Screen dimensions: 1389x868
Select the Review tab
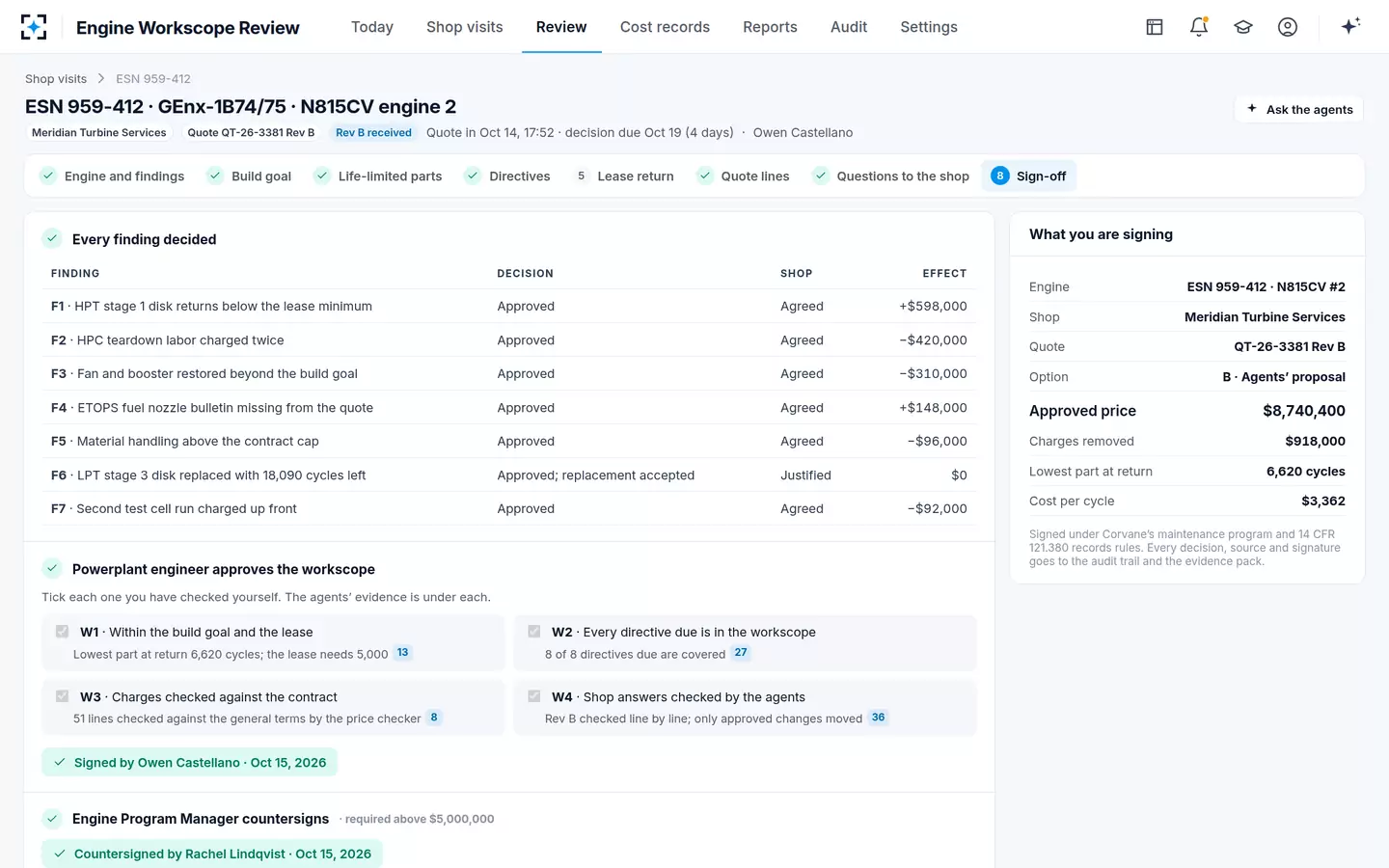pos(561,27)
